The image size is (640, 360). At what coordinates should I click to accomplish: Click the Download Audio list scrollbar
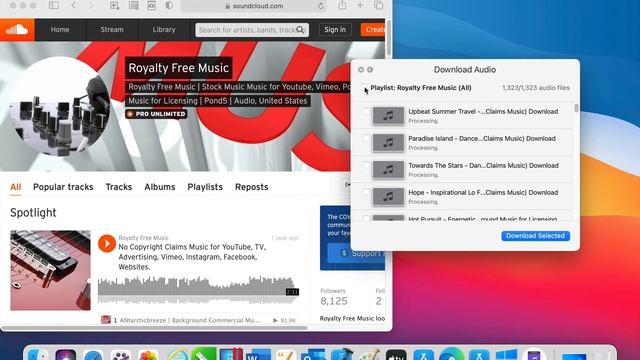tap(576, 108)
